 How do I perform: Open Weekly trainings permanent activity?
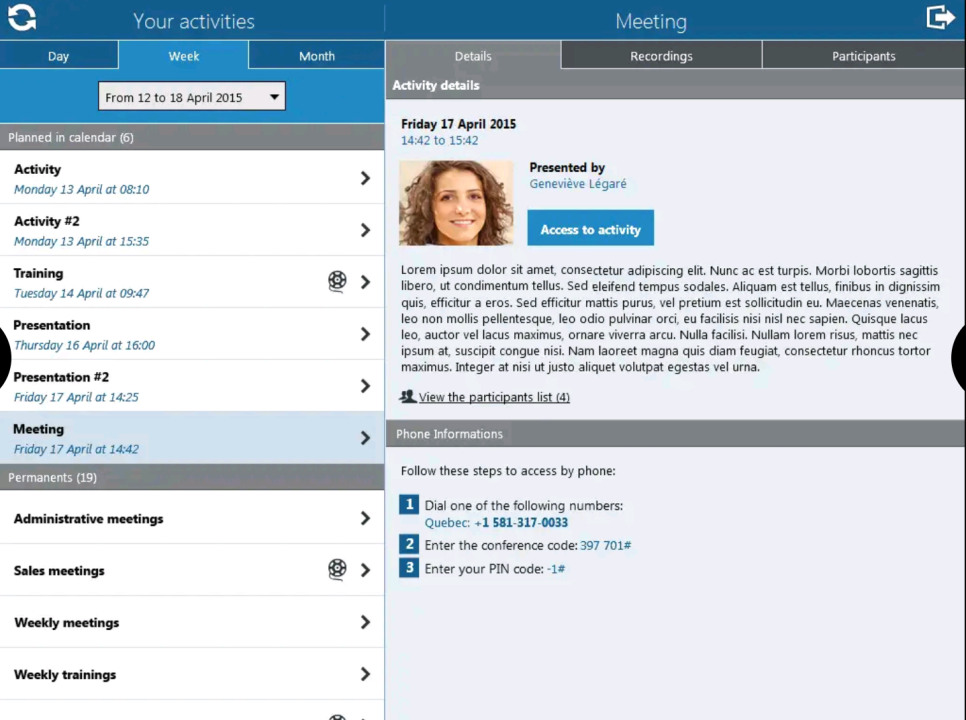tap(192, 674)
